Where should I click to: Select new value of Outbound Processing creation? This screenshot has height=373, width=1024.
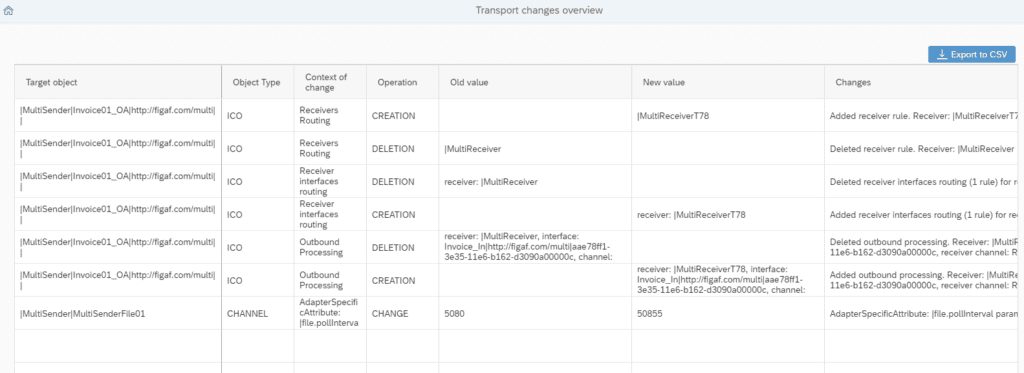(x=728, y=280)
